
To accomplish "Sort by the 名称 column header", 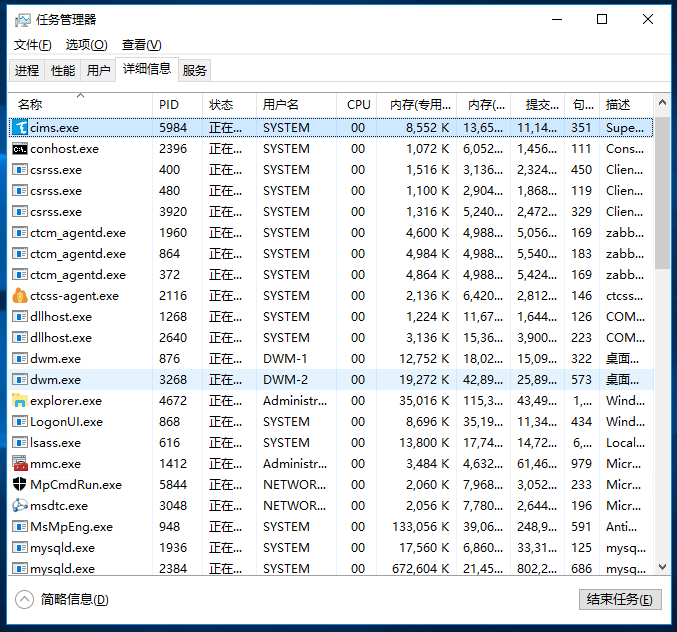I will (80, 104).
